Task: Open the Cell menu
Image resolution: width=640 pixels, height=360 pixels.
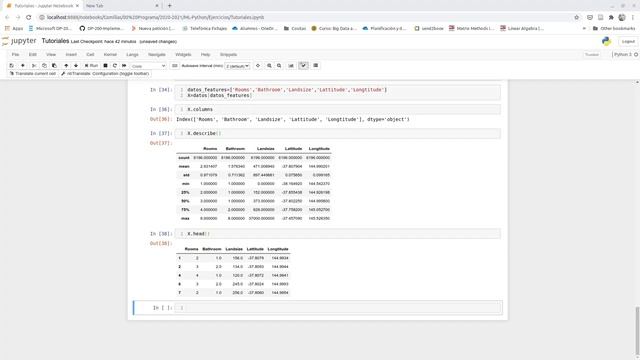Action: 90,55
